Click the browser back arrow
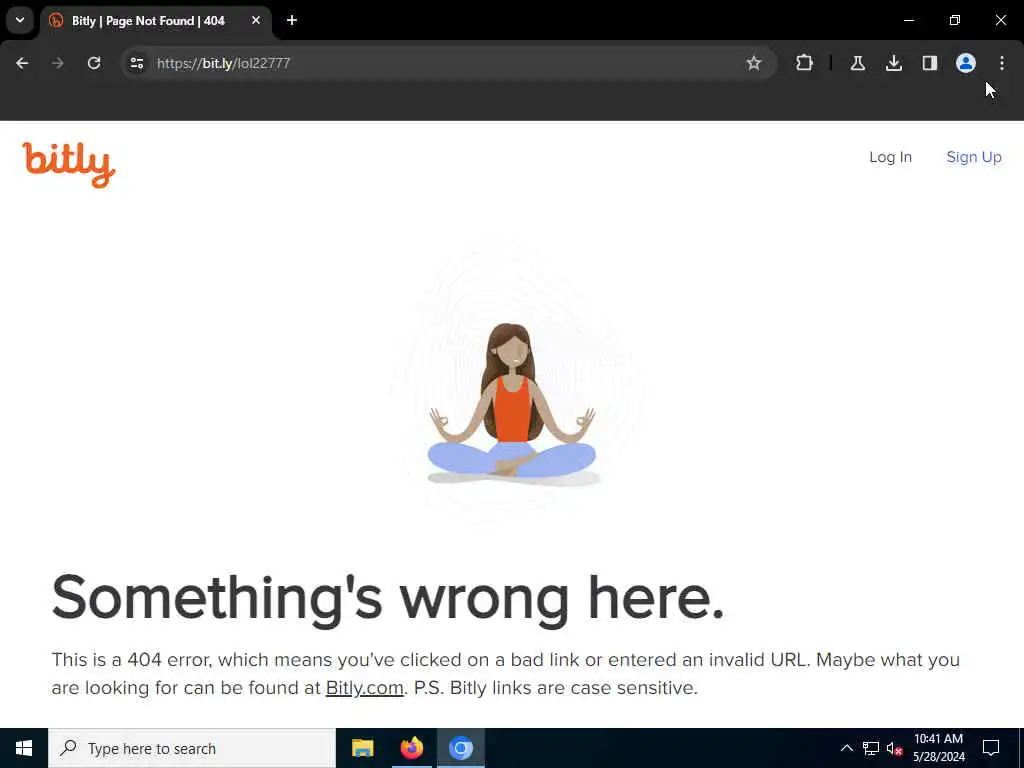This screenshot has width=1024, height=768. pyautogui.click(x=22, y=63)
